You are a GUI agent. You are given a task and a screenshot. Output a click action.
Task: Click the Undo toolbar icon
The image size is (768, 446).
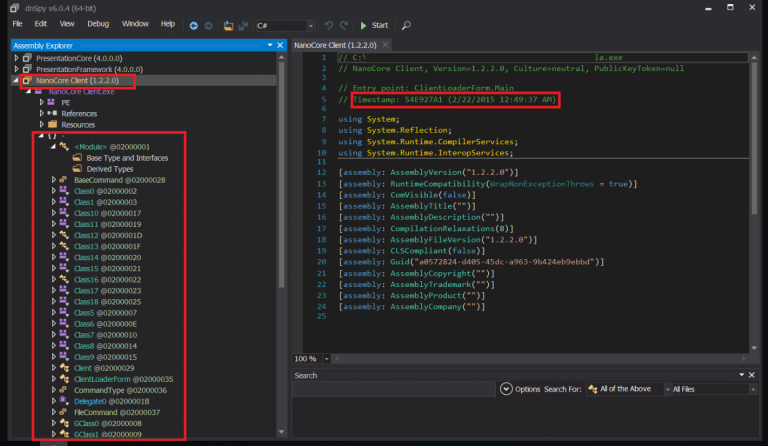point(329,25)
